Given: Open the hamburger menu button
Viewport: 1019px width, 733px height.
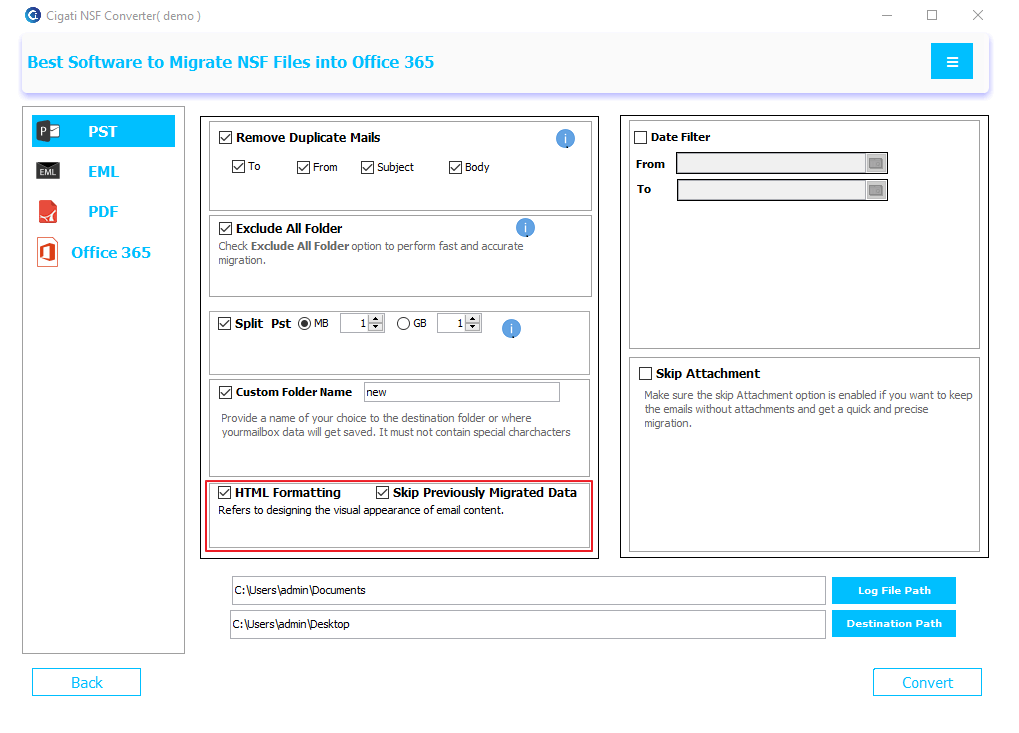Looking at the screenshot, I should [x=951, y=61].
